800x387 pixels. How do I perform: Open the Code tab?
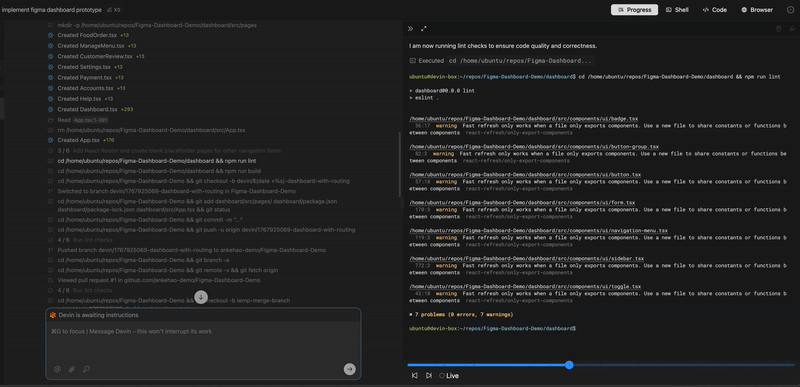(x=714, y=10)
